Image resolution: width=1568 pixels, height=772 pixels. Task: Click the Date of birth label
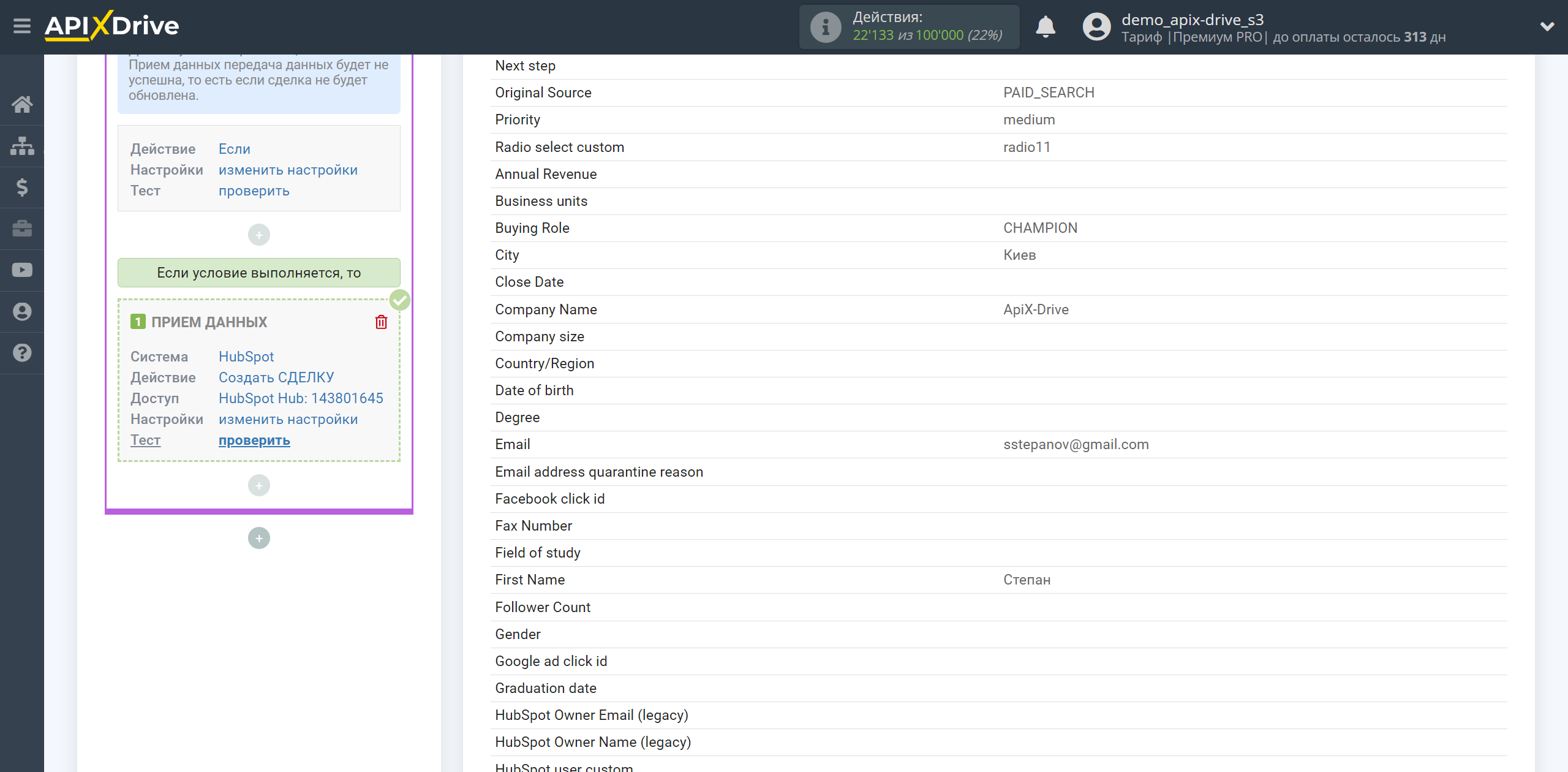pos(534,390)
